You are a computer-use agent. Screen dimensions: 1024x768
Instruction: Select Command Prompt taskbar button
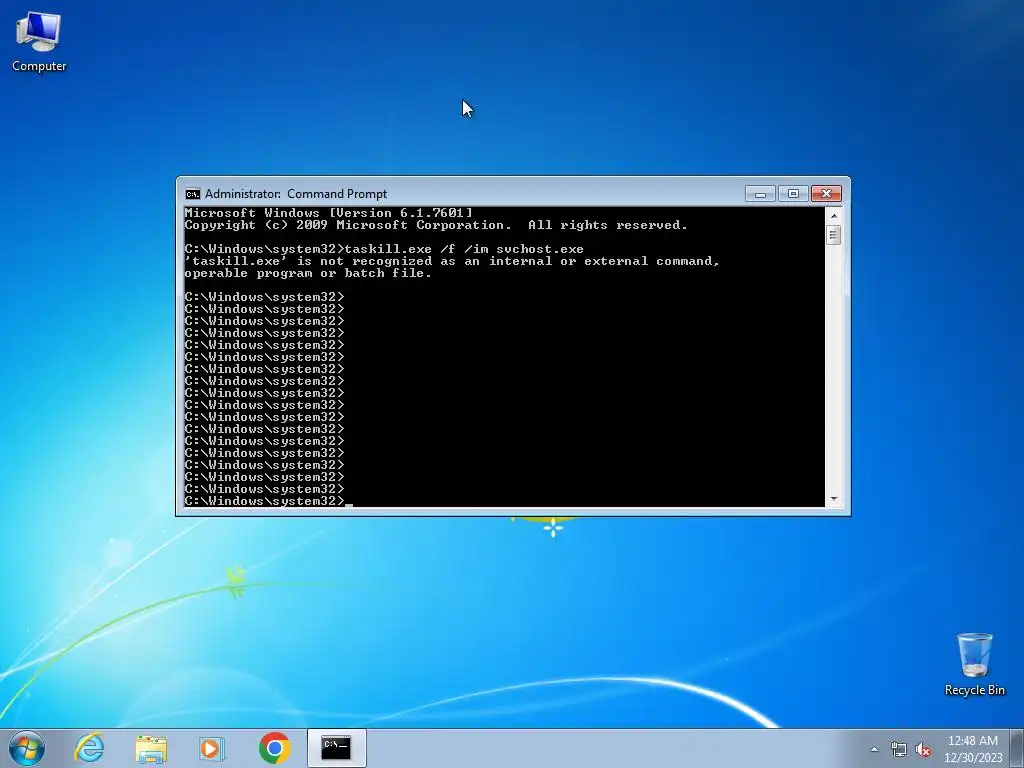[336, 748]
